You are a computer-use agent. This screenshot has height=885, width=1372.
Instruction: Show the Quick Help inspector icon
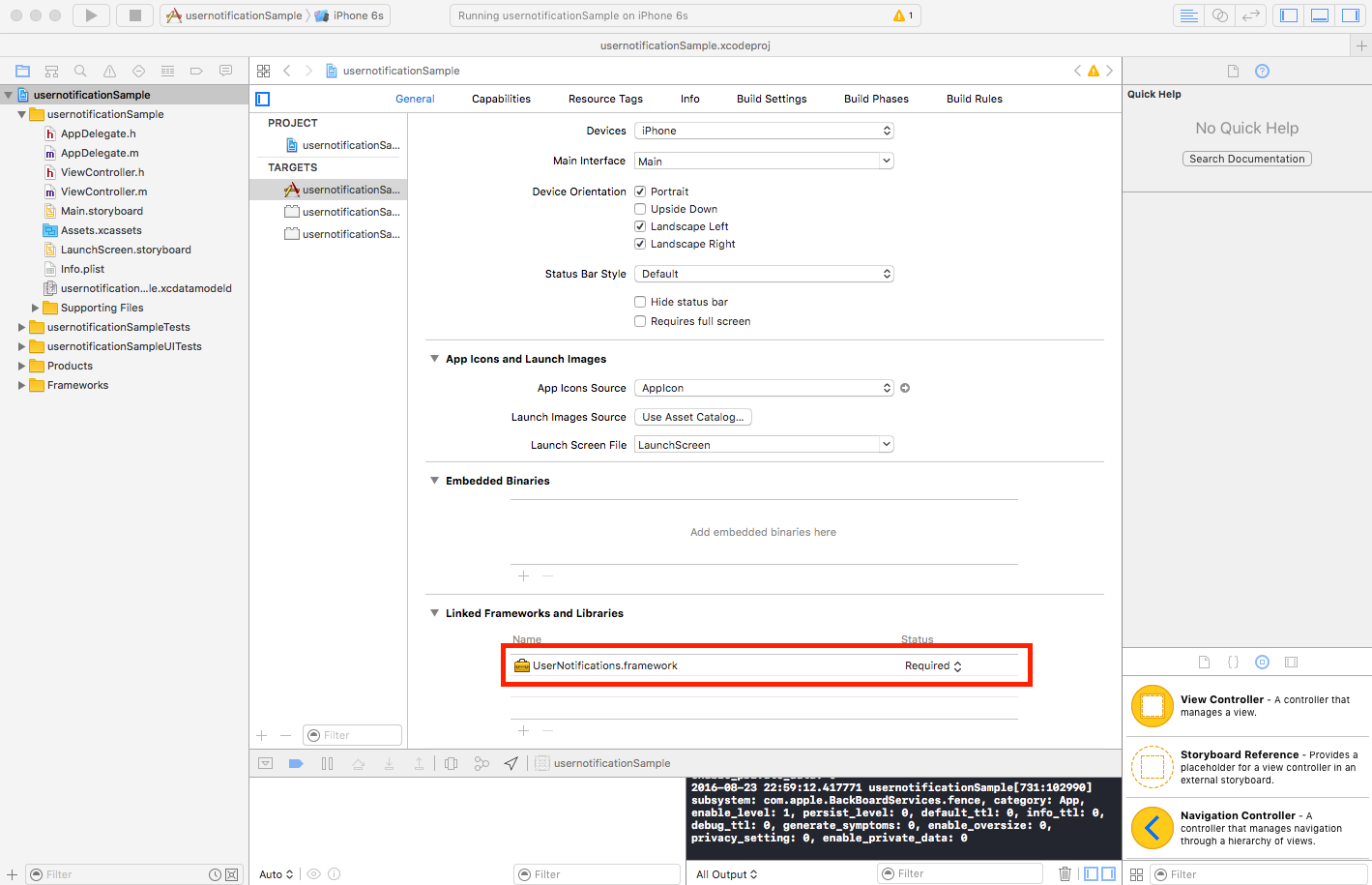pos(1262,71)
